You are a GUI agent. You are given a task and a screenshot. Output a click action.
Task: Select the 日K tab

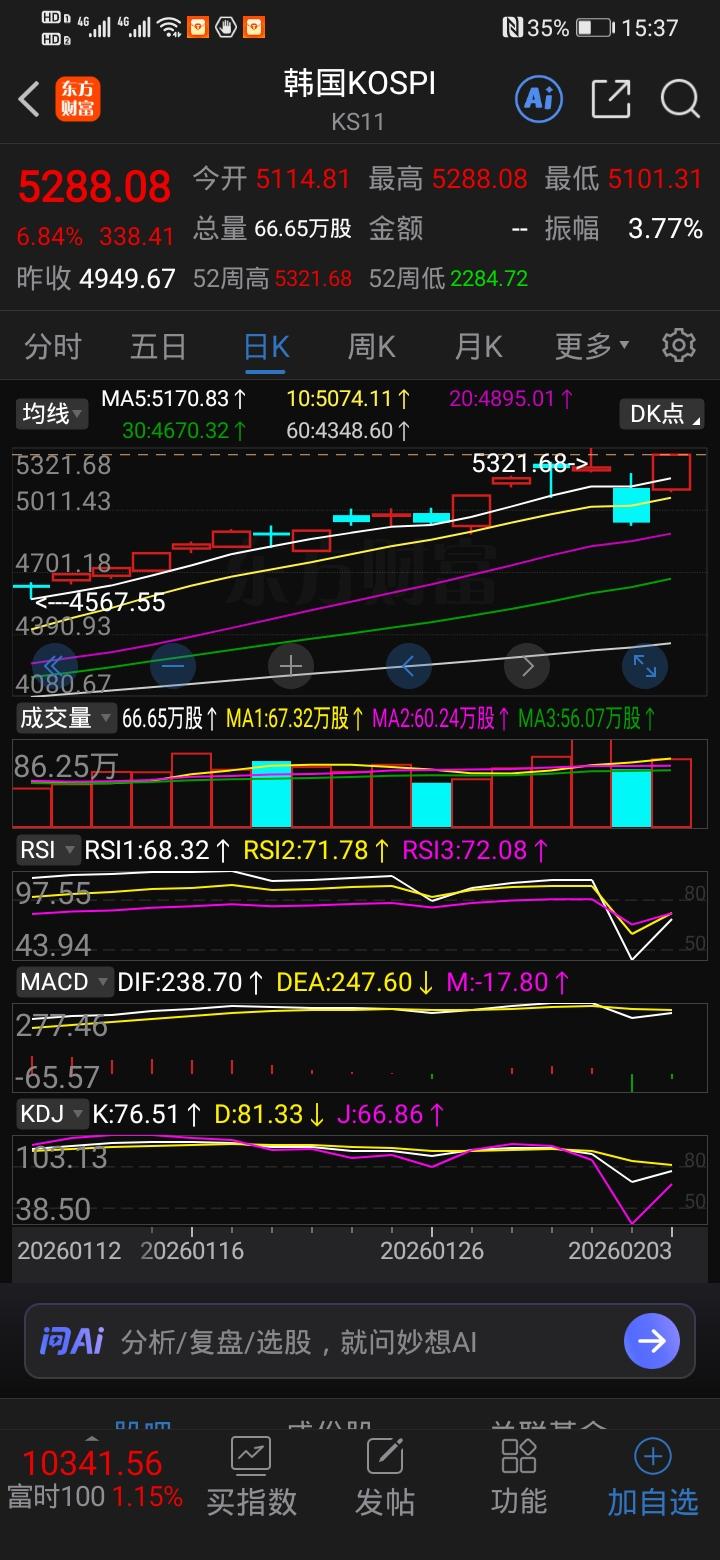[266, 347]
